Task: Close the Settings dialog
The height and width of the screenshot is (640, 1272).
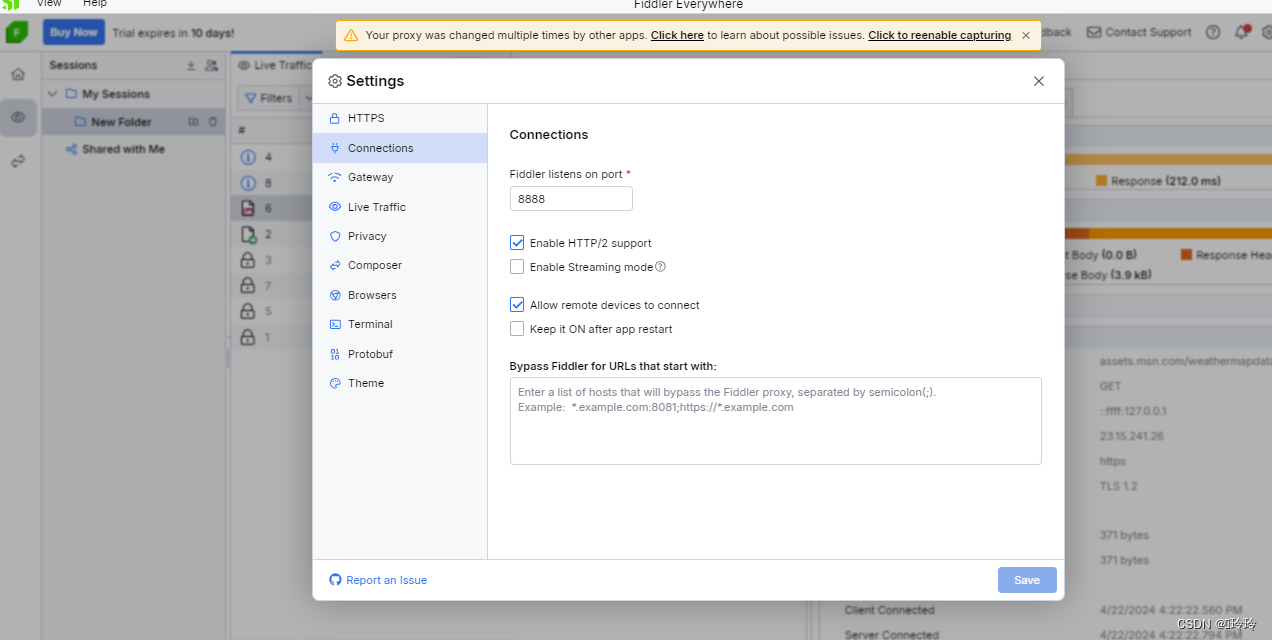Action: point(1038,81)
